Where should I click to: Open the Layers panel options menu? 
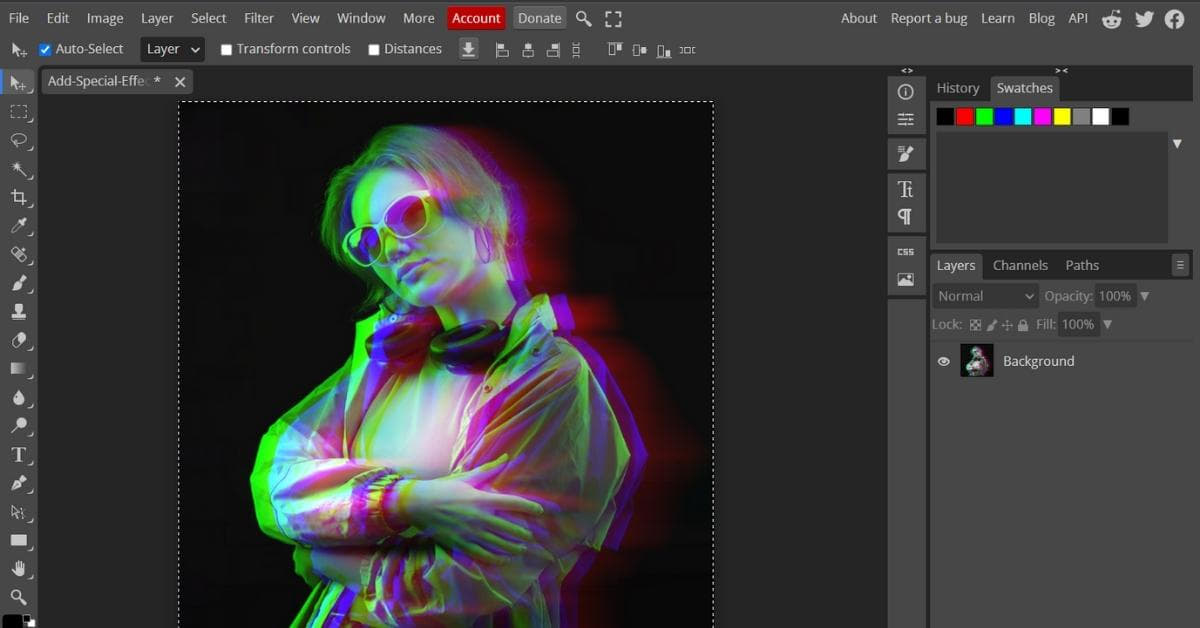pos(1180,265)
